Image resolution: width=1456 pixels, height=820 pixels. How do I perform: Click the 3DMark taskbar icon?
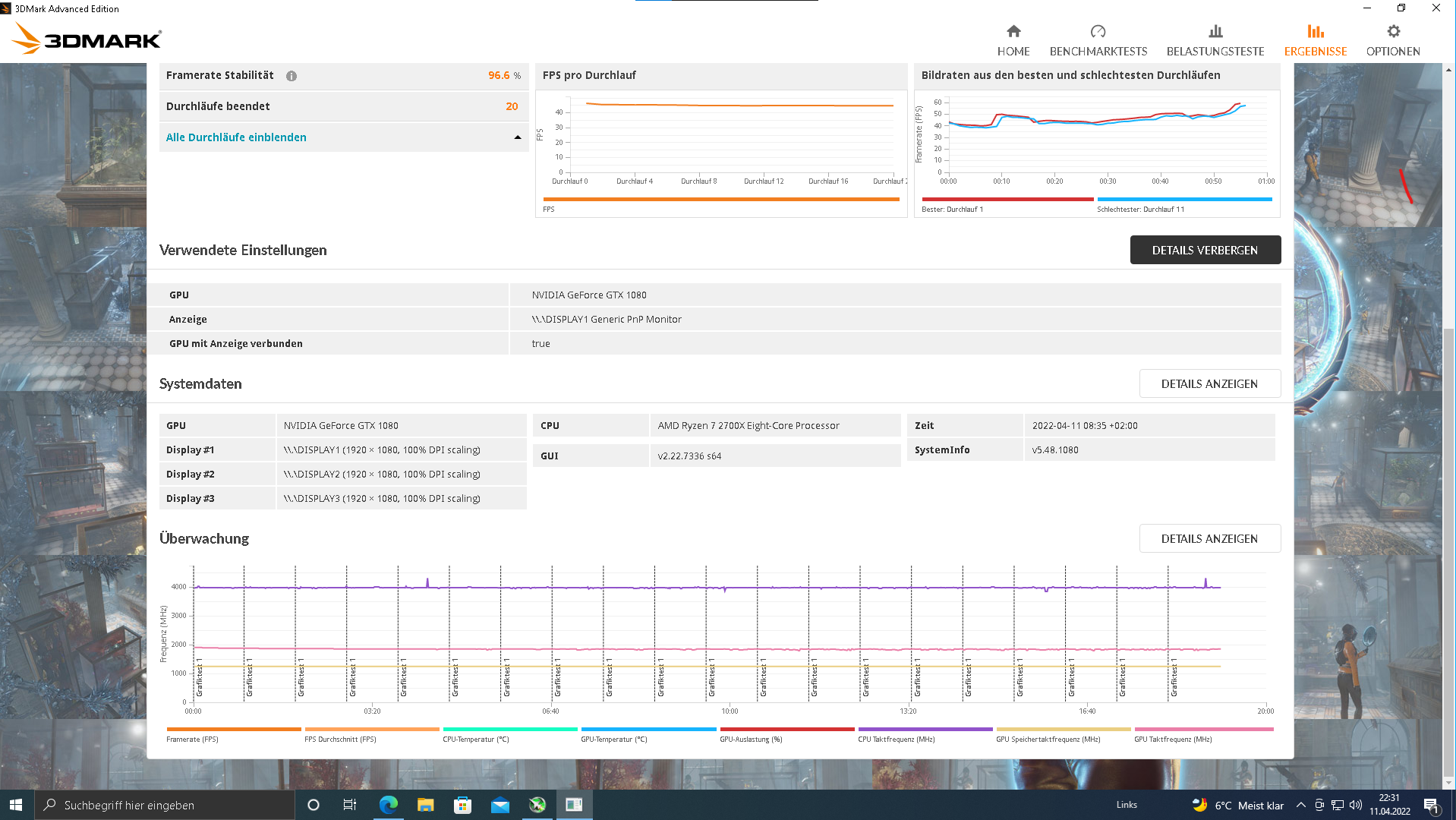(575, 805)
